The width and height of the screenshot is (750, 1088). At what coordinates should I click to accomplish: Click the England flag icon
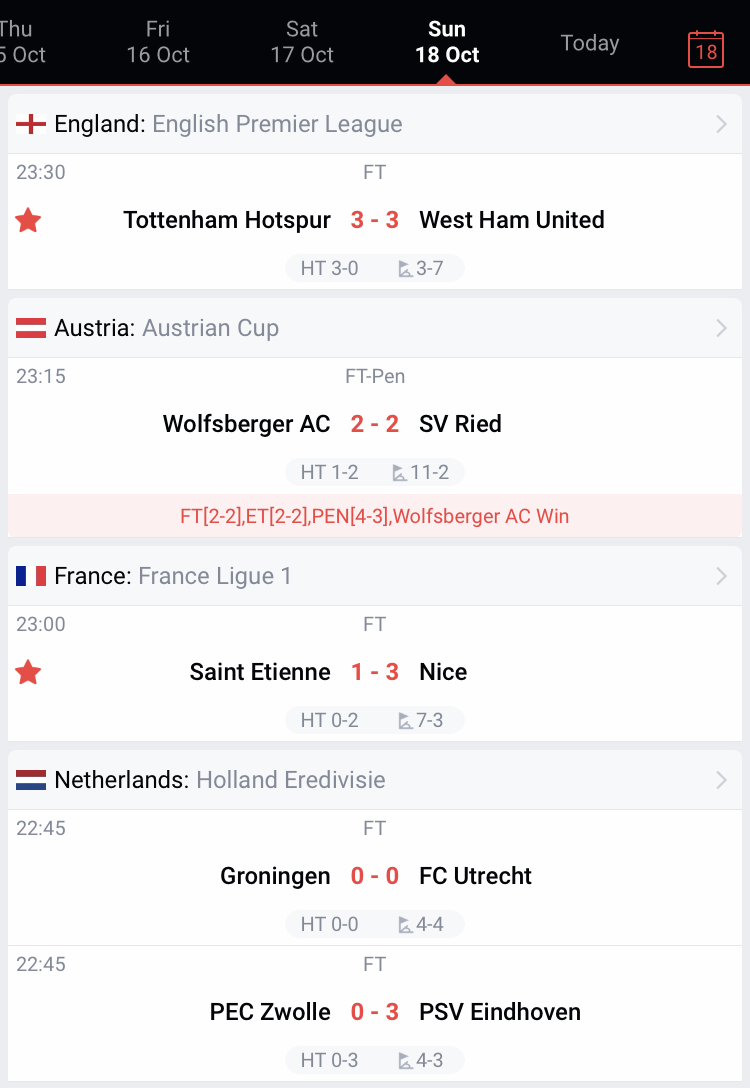(31, 124)
